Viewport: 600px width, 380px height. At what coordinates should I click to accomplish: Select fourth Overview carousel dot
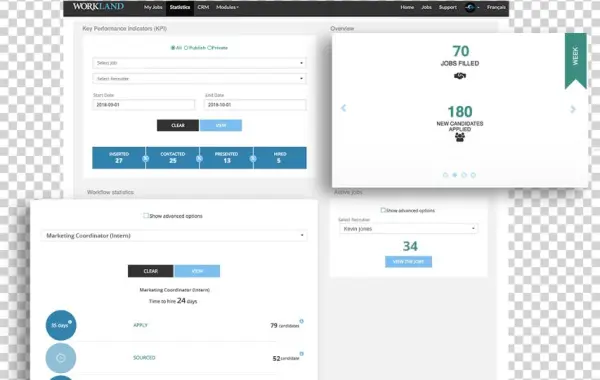473,175
